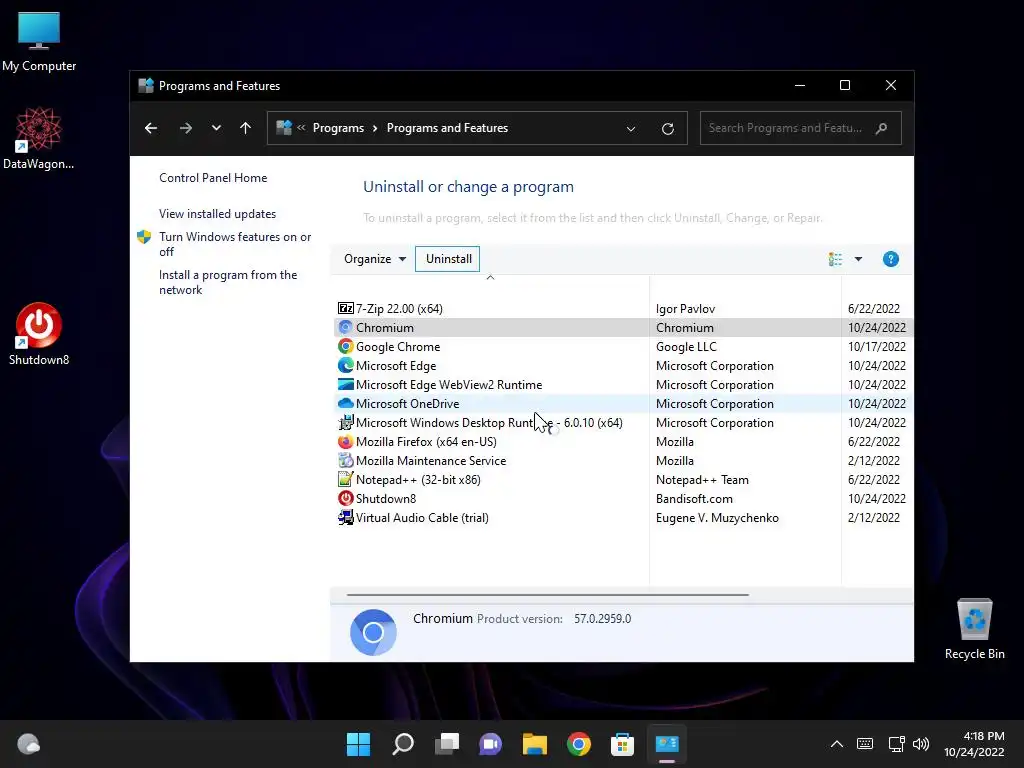Image resolution: width=1024 pixels, height=768 pixels.
Task: Select the Google Chrome program name
Action: point(398,346)
